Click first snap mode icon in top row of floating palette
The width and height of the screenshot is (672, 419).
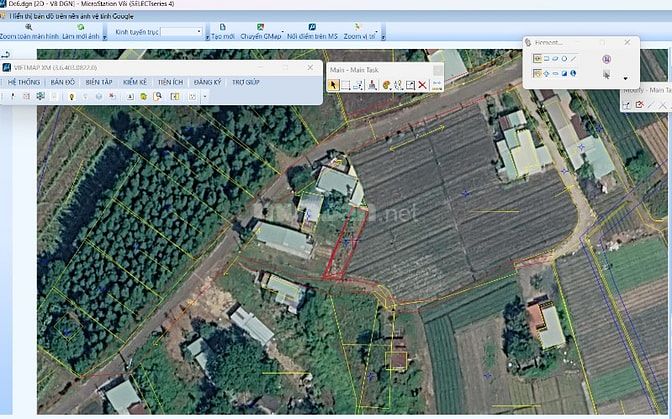537,59
